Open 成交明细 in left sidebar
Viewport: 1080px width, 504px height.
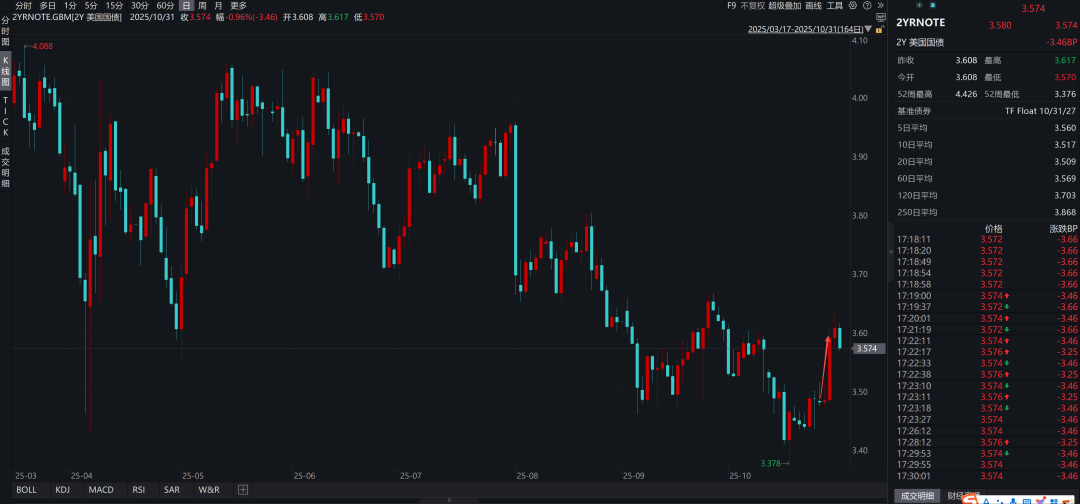[x=5, y=165]
